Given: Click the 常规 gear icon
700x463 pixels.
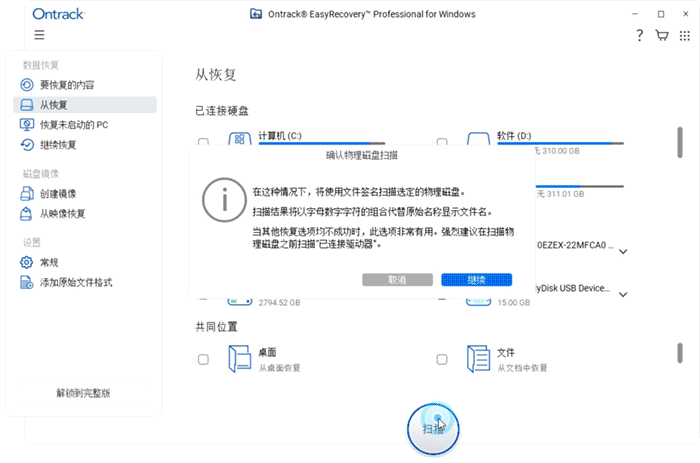Looking at the screenshot, I should coord(27,263).
